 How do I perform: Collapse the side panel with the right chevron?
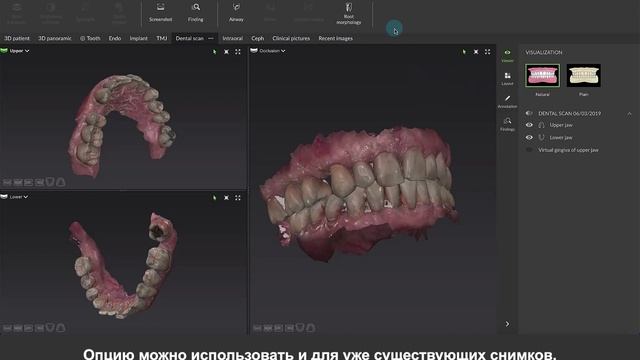507,324
